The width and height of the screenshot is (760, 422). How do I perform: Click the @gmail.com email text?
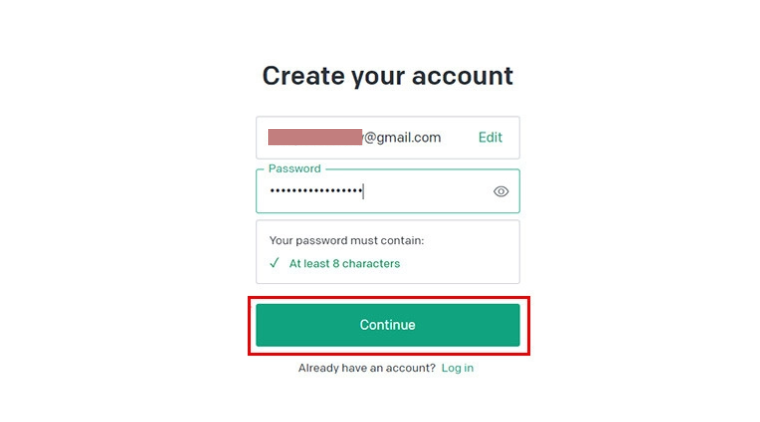(x=402, y=138)
